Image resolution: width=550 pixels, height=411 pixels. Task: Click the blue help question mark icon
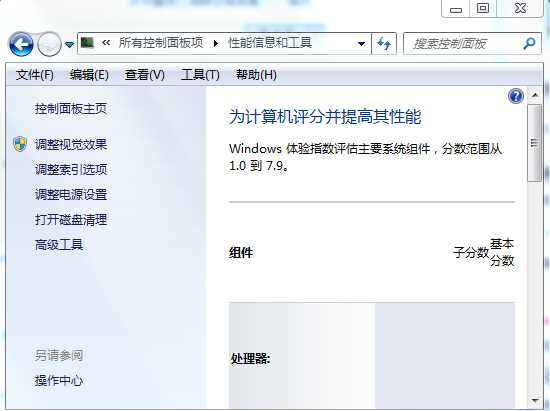point(516,96)
